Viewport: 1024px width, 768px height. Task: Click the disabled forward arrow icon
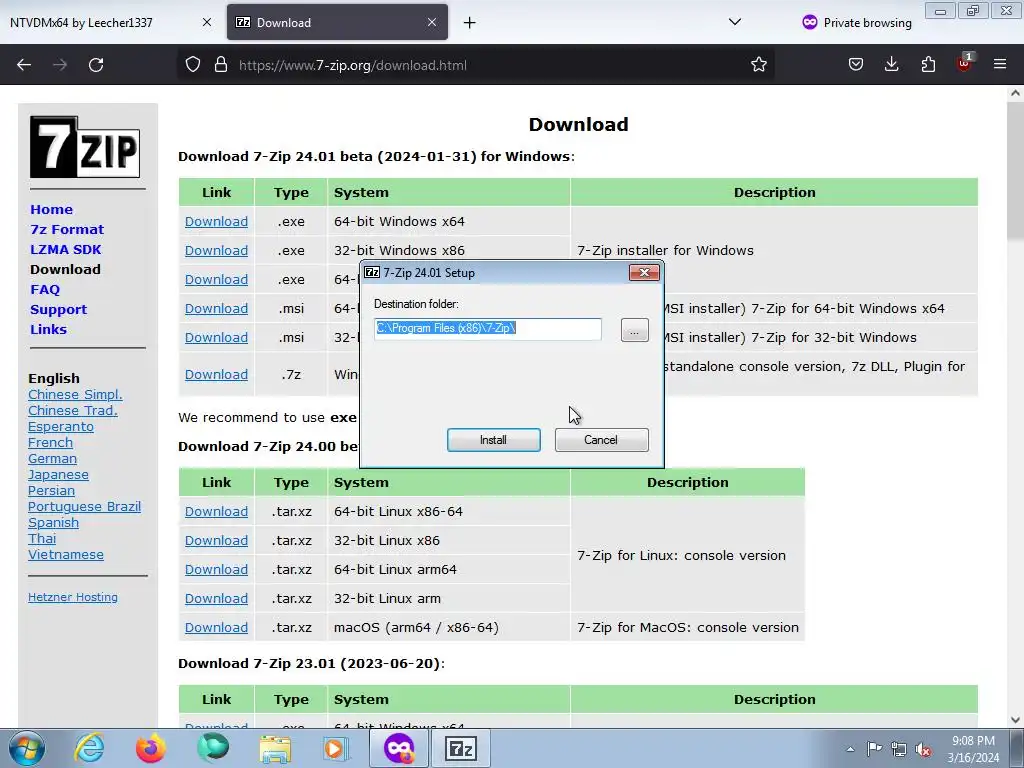[x=60, y=65]
